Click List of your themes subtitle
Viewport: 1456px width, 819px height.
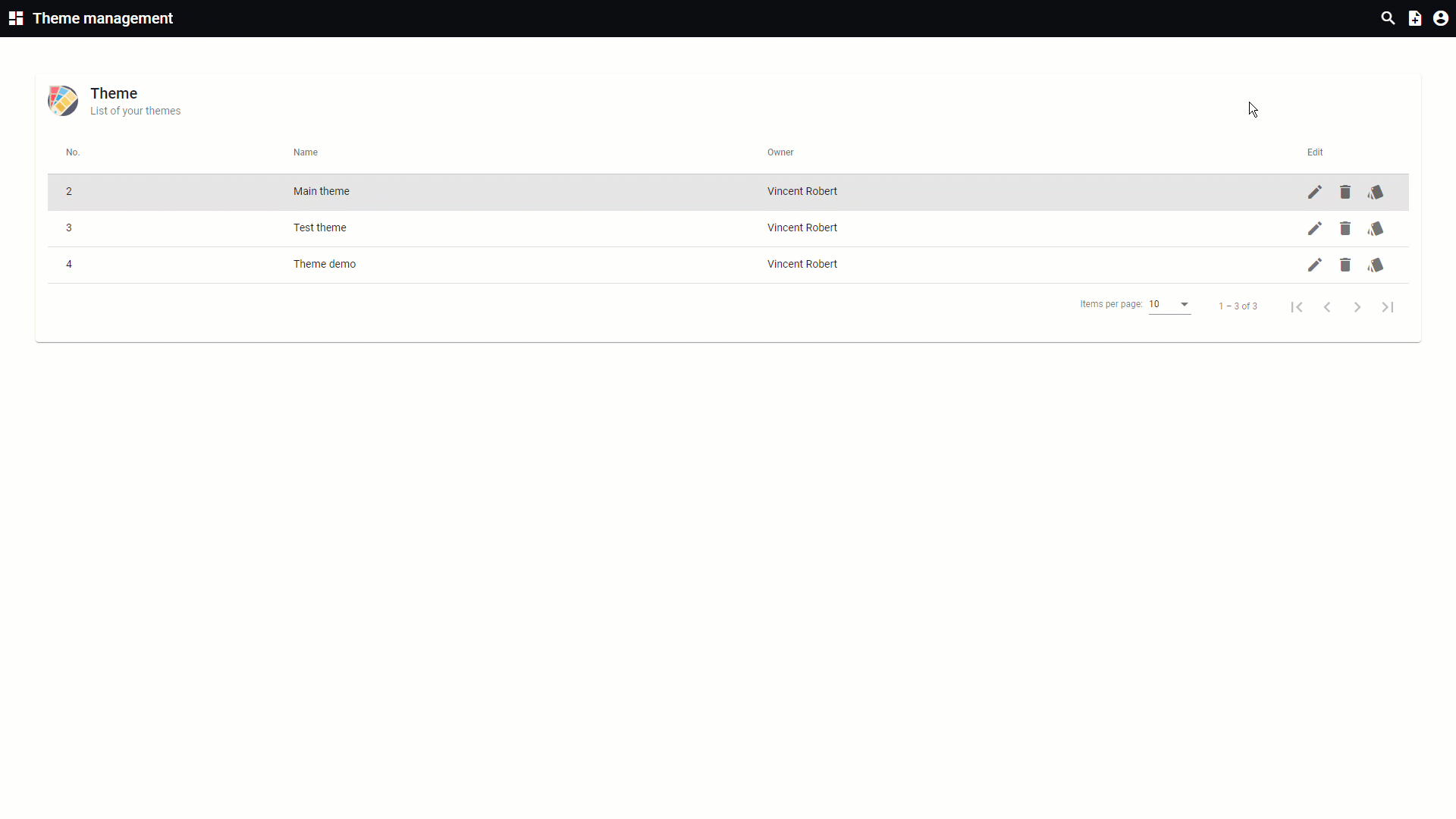coord(135,111)
